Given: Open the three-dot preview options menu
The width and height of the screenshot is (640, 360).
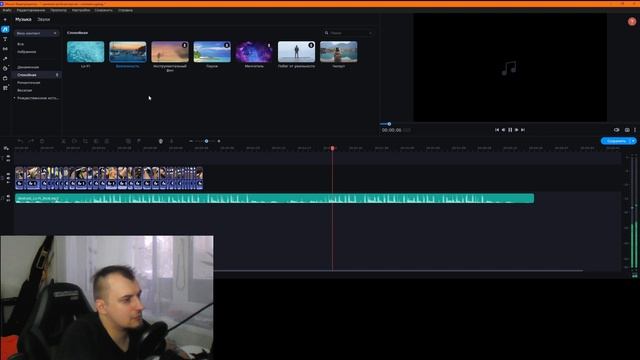Looking at the screenshot, I should (635, 130).
